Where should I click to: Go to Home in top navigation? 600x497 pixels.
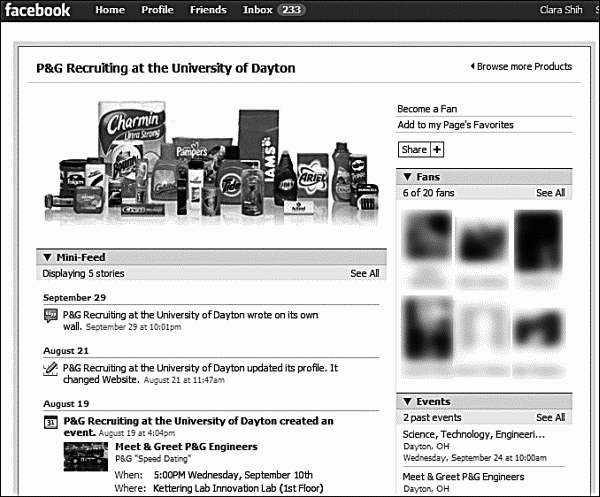(x=110, y=11)
